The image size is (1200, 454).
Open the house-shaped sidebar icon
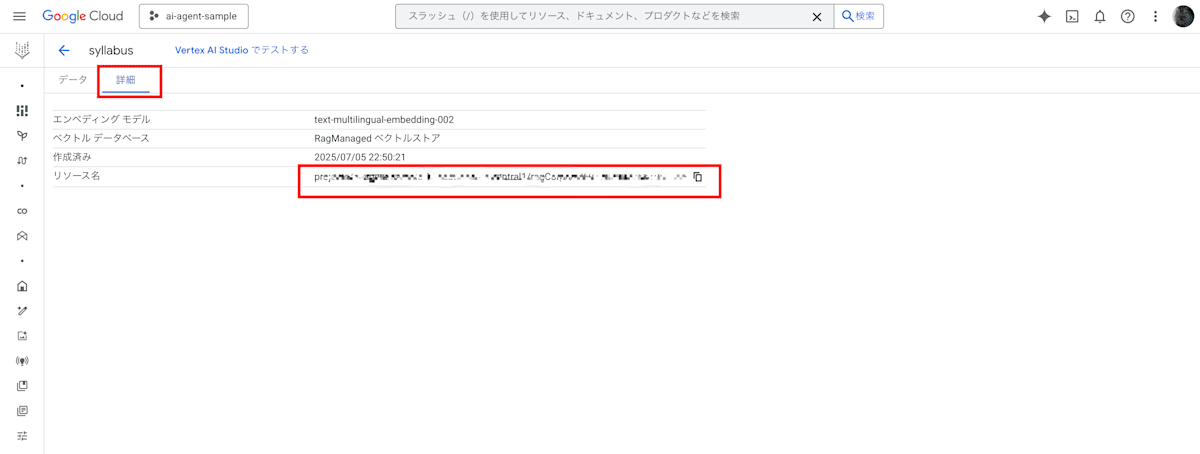point(22,286)
